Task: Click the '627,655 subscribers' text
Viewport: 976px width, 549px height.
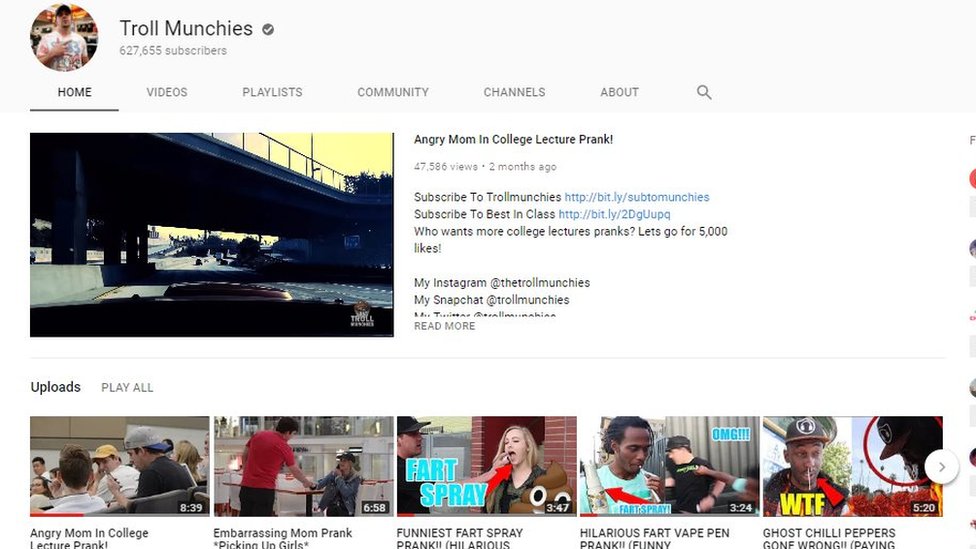Action: tap(173, 50)
